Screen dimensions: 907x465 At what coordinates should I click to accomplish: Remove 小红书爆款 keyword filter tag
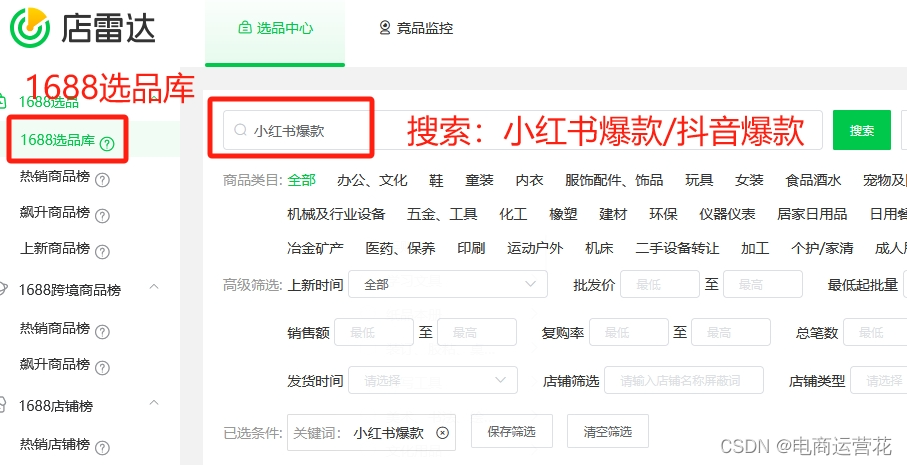pyautogui.click(x=443, y=433)
